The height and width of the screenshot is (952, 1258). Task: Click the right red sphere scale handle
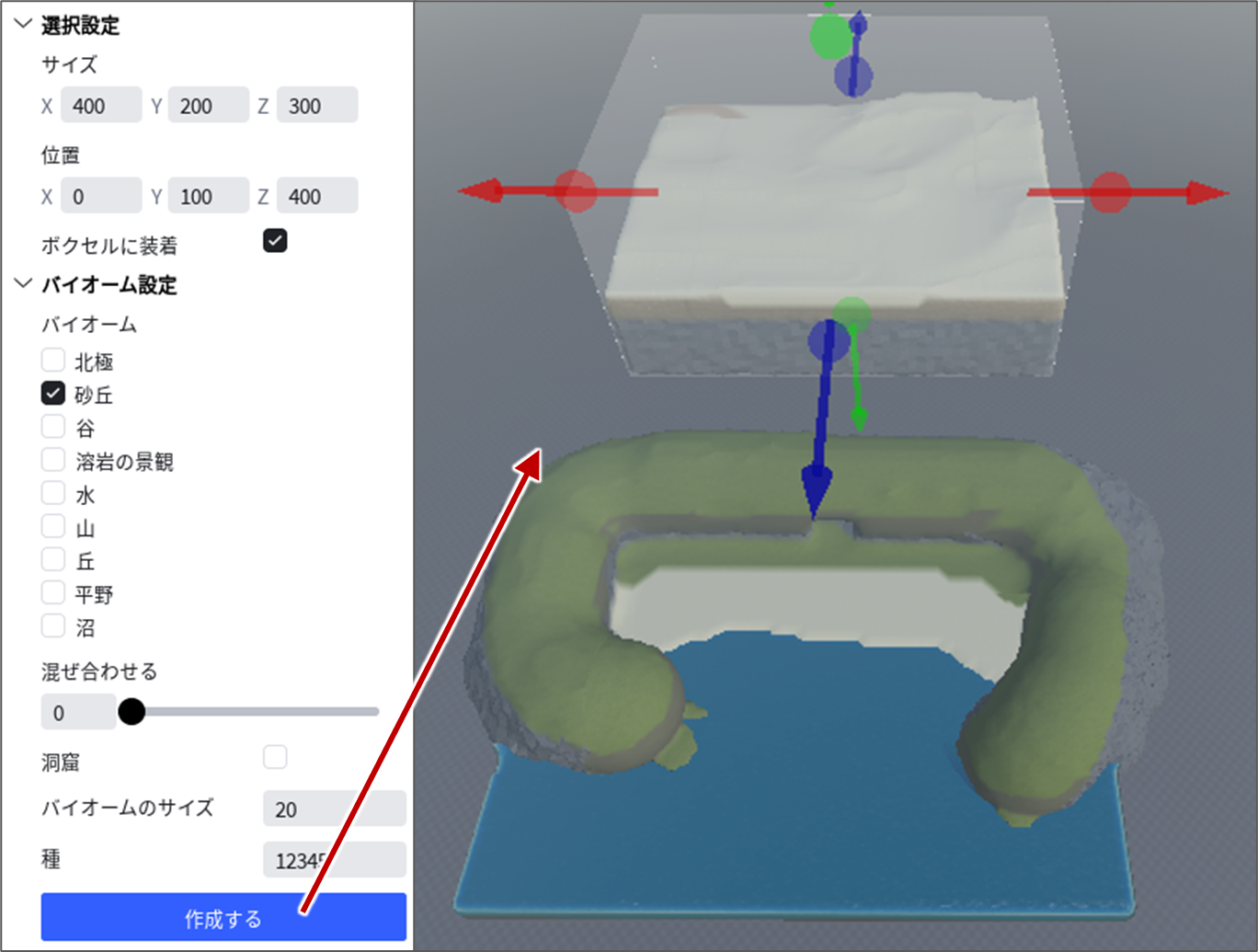1110,192
